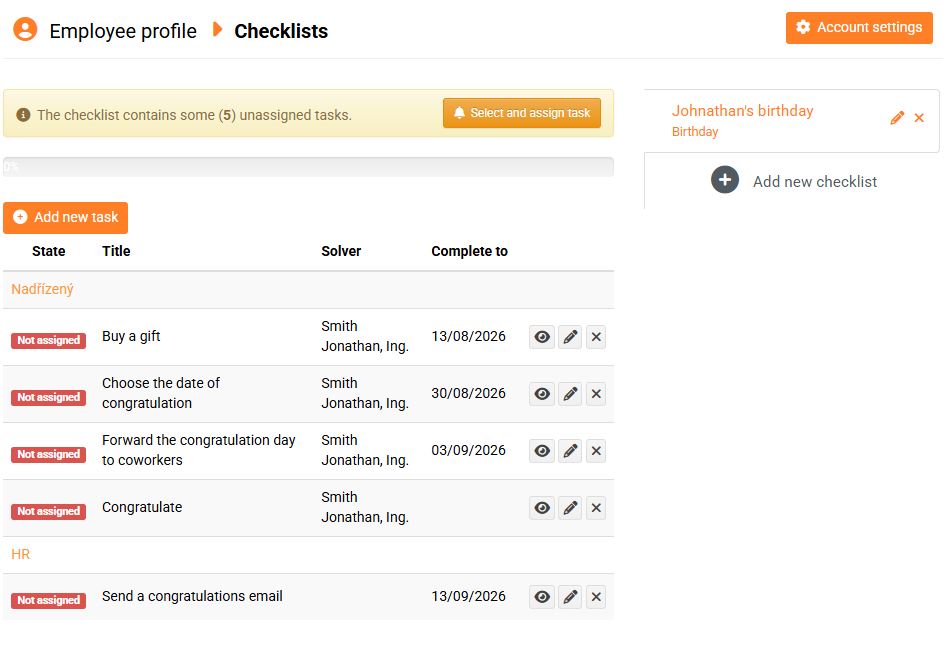950x647 pixels.
Task: Click the Nadřízený group header
Action: click(x=42, y=289)
